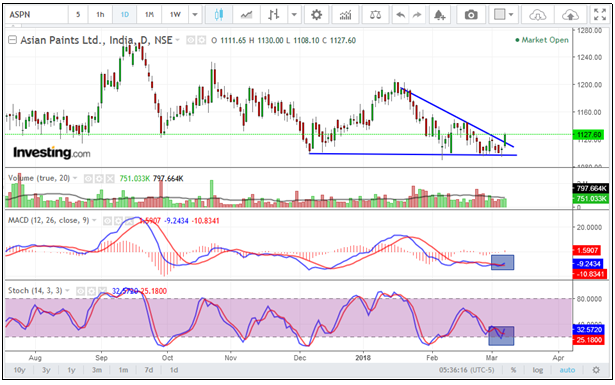
Task: Take chart snapshot with camera icon
Action: [471, 15]
